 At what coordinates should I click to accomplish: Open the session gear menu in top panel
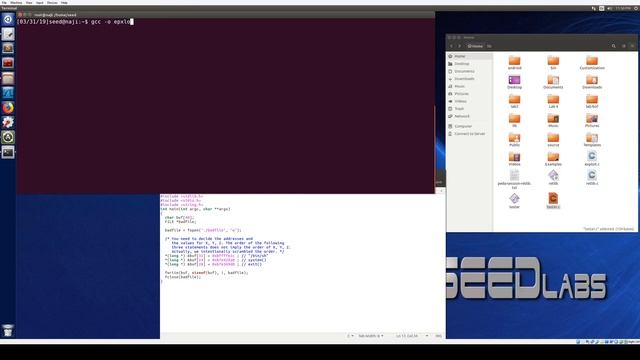(x=636, y=8)
